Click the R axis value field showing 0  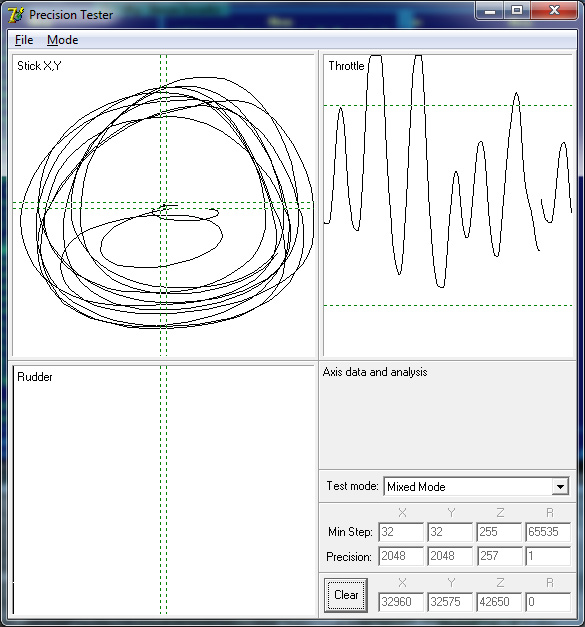(548, 602)
